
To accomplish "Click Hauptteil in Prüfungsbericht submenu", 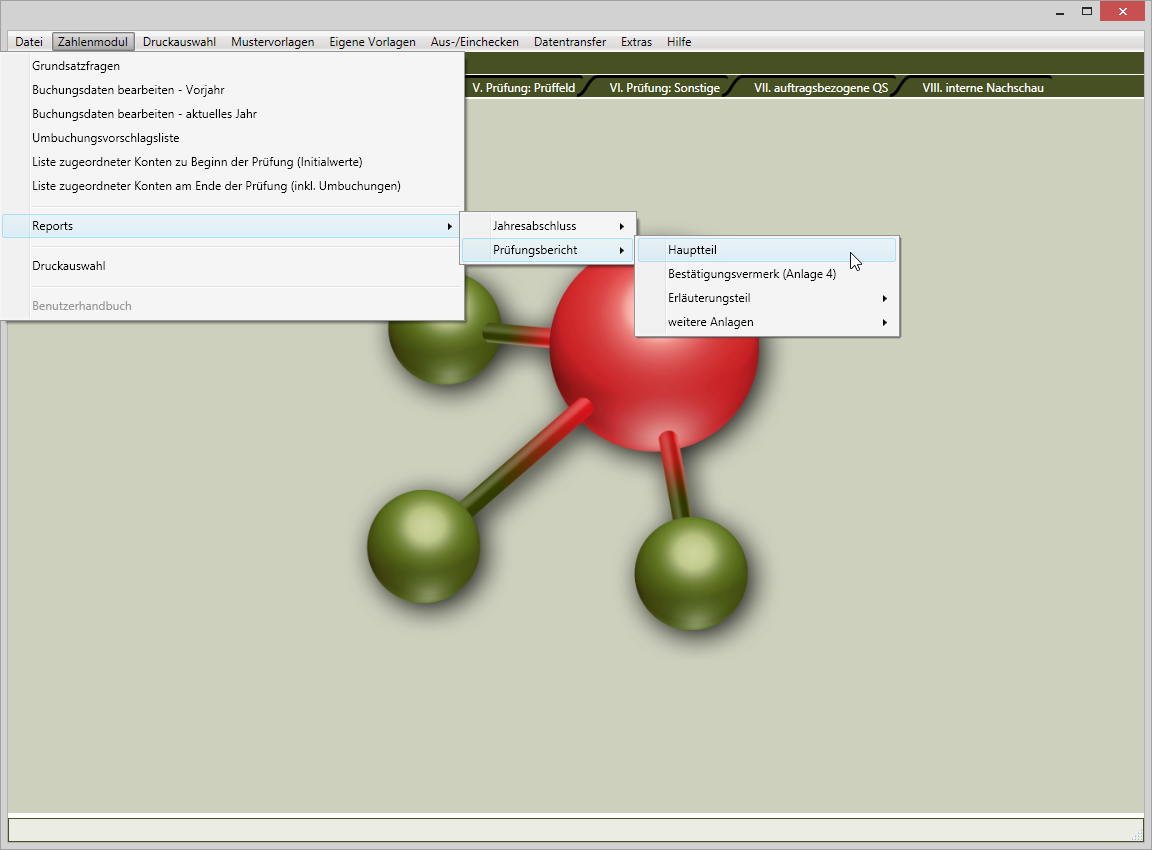I will [x=692, y=250].
